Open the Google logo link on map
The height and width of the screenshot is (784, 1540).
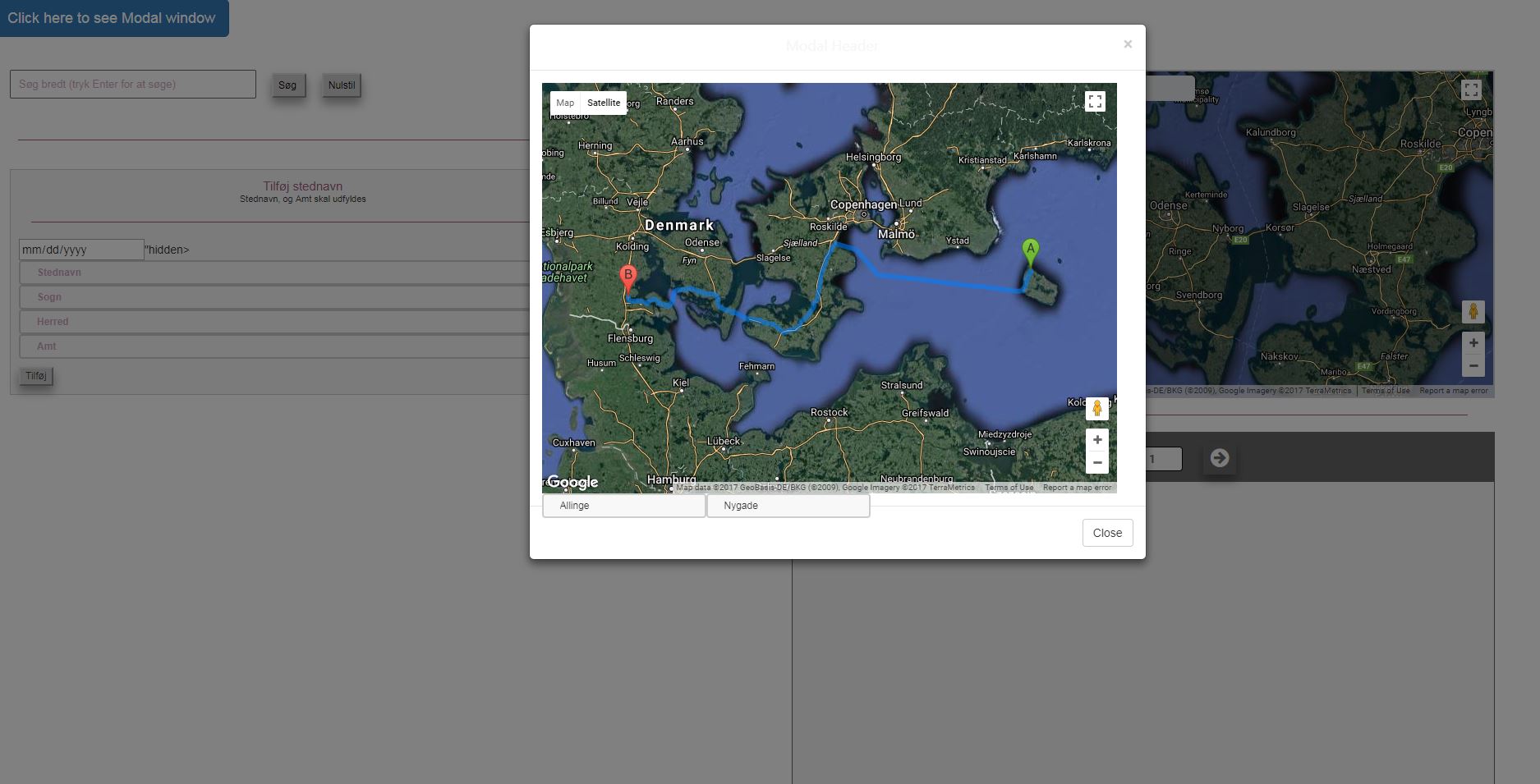coord(572,482)
